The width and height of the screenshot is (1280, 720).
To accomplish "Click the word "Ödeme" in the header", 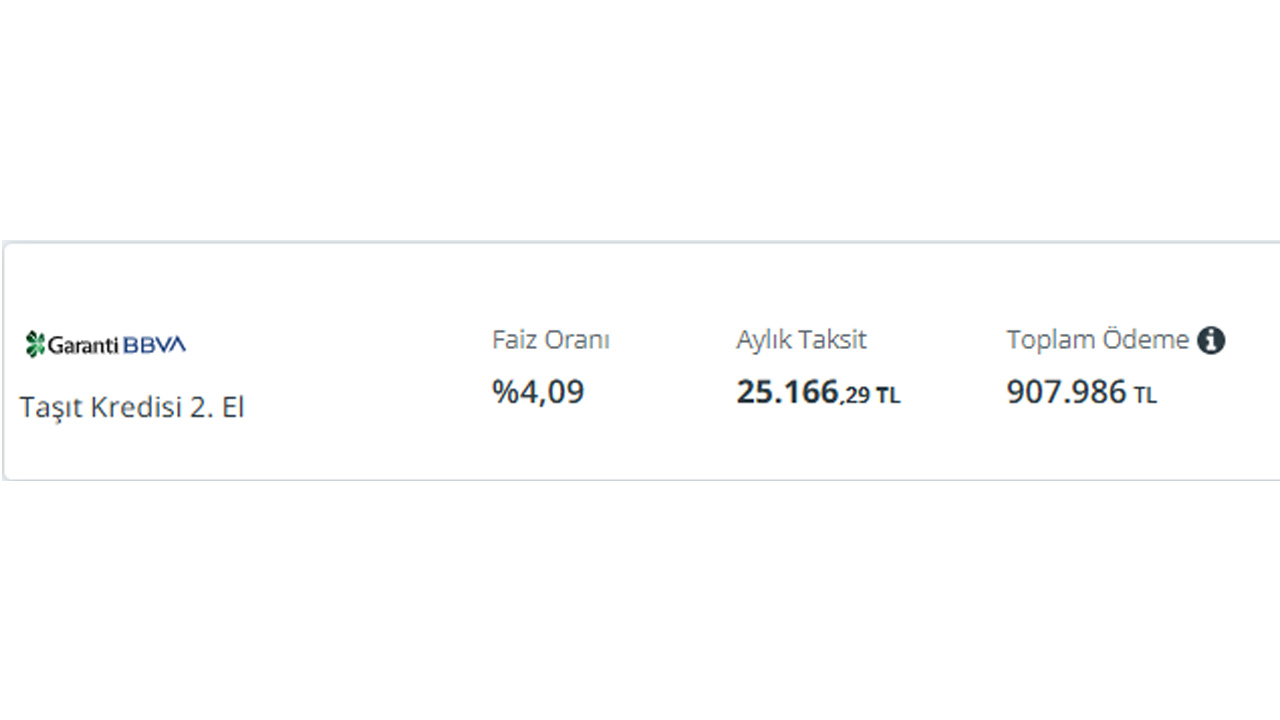I will [1146, 340].
